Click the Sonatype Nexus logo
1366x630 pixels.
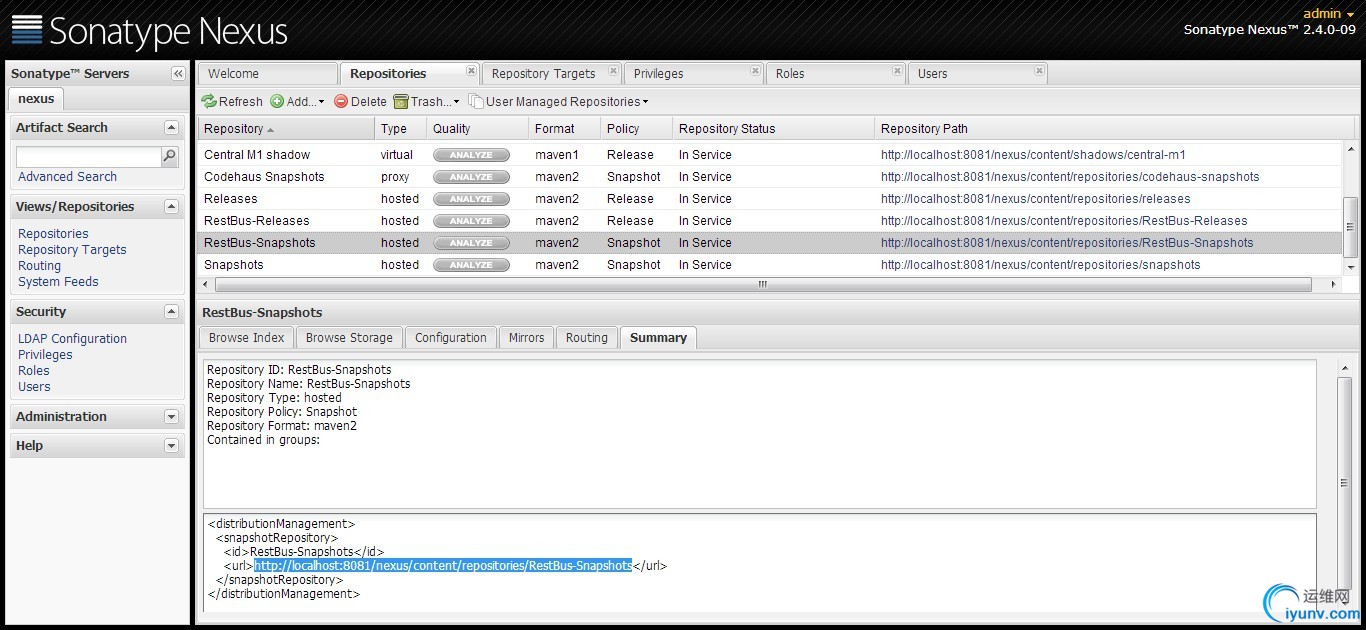(149, 30)
